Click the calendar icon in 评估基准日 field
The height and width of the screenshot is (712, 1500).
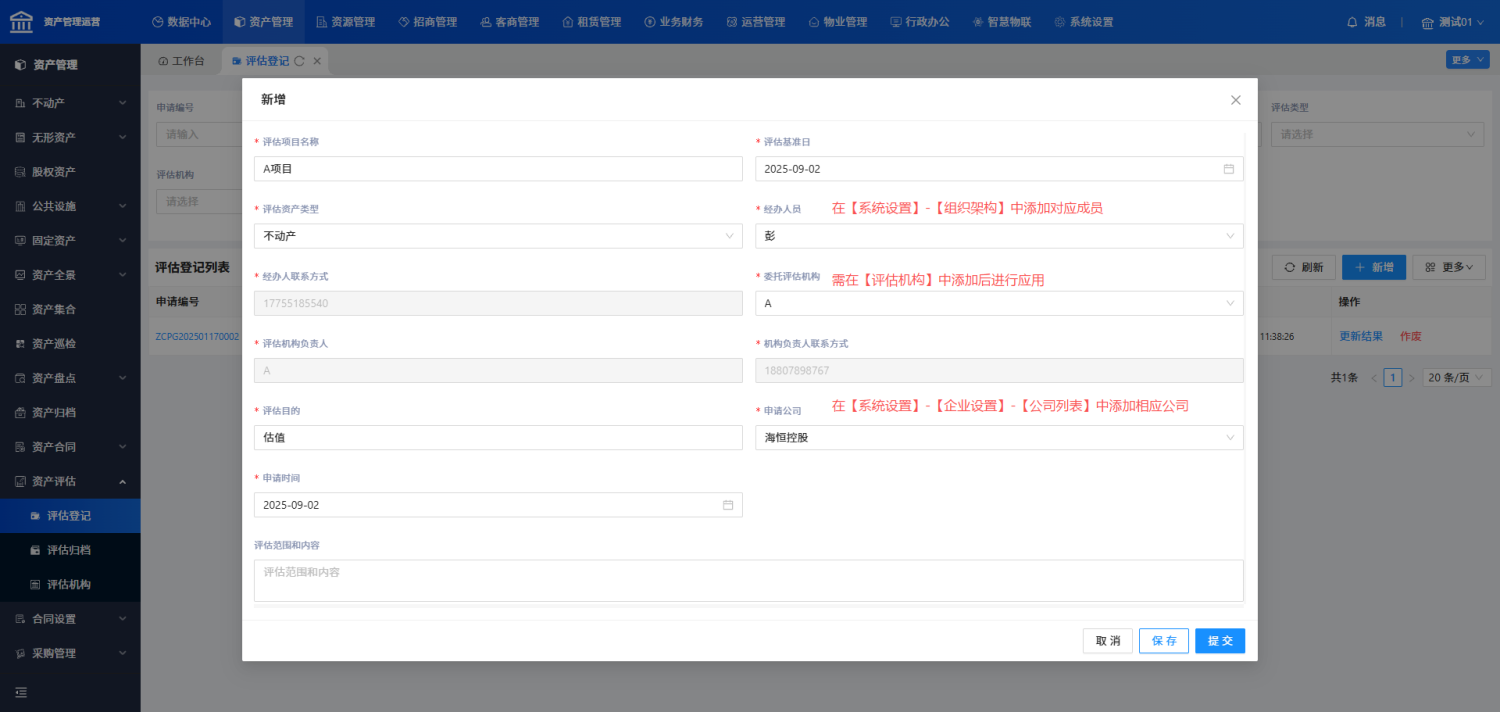click(1229, 169)
